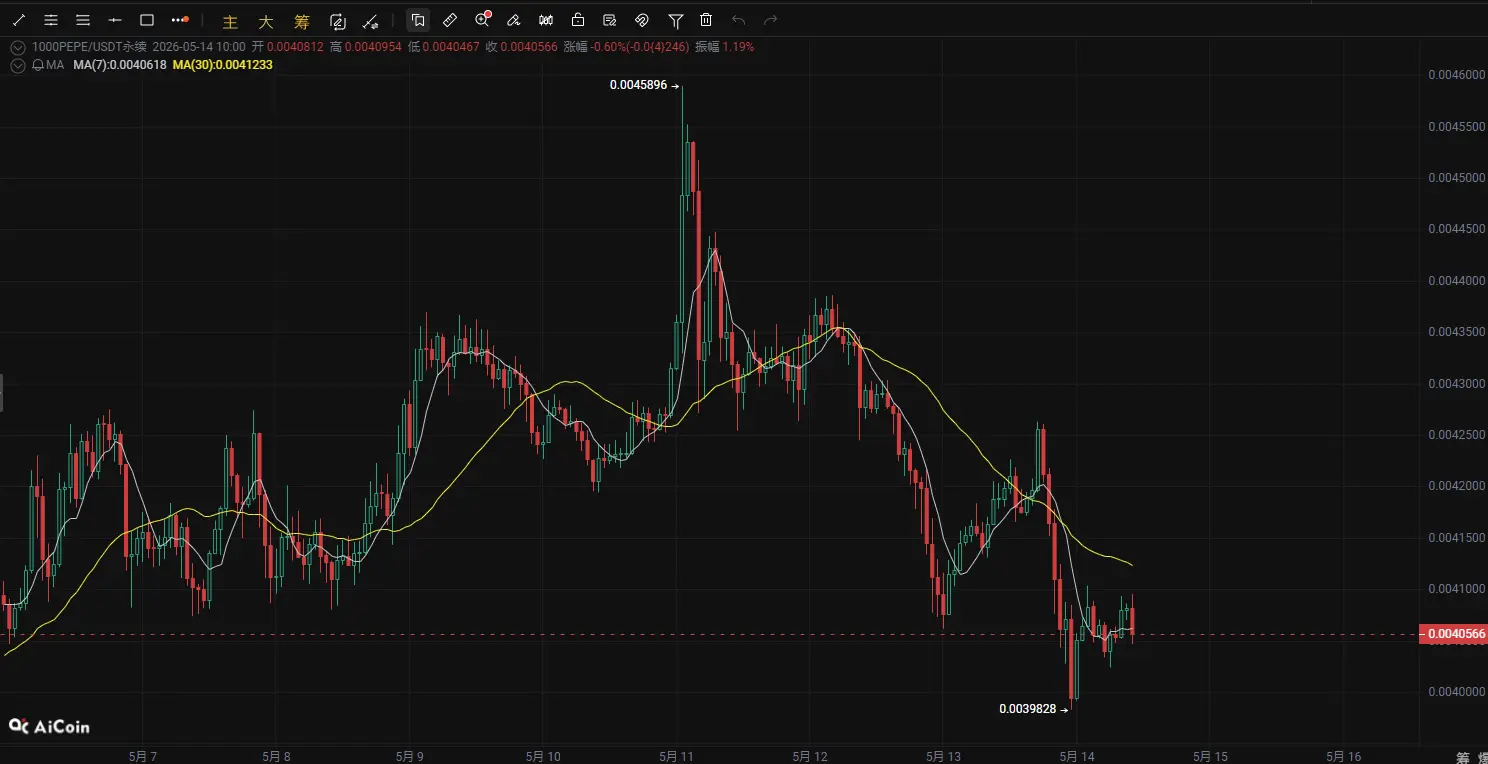Viewport: 1488px width, 764px height.
Task: Toggle the hide drawings link-eye icon
Action: coord(642,20)
